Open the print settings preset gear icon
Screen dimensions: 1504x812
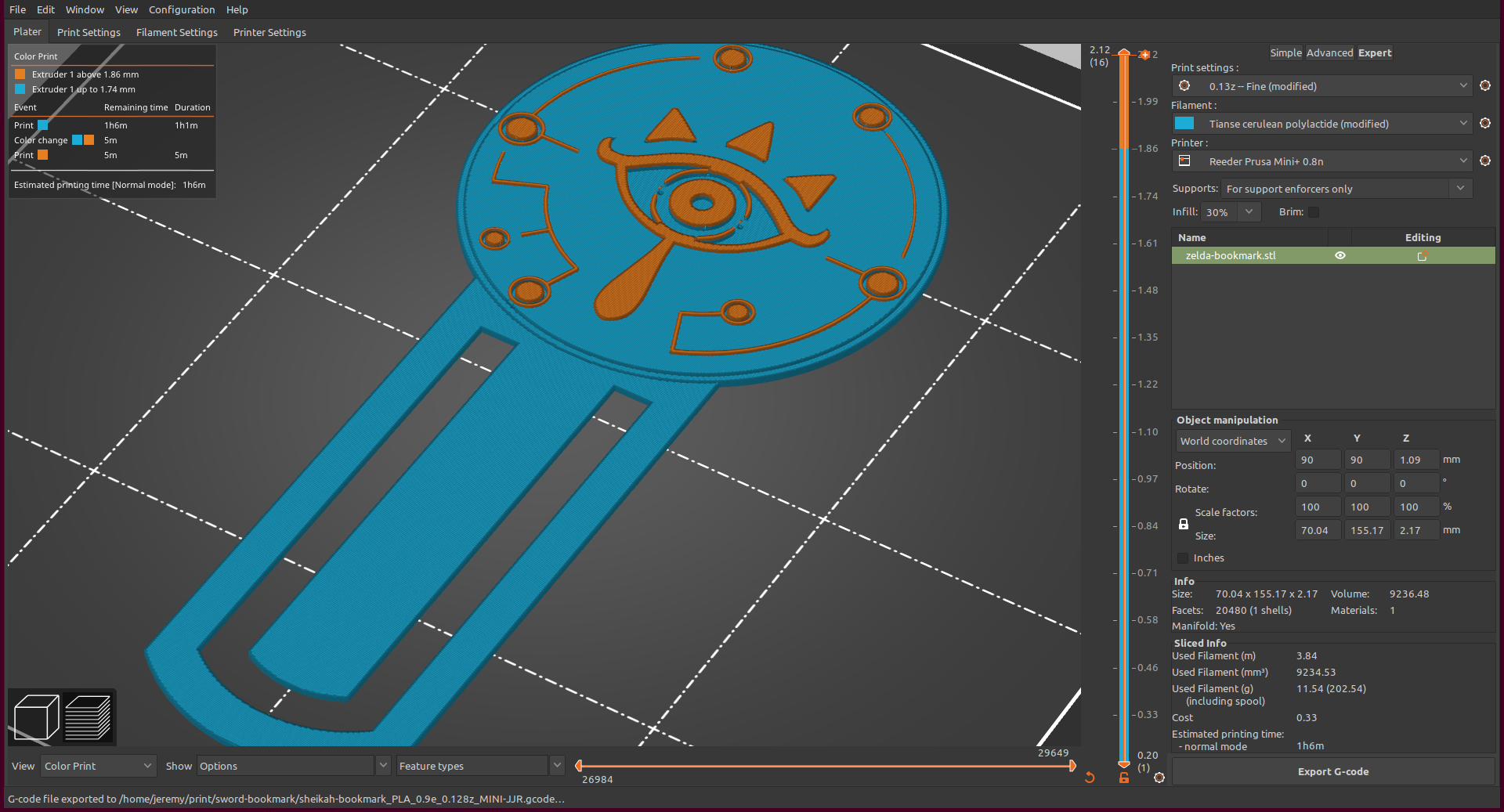point(1484,85)
